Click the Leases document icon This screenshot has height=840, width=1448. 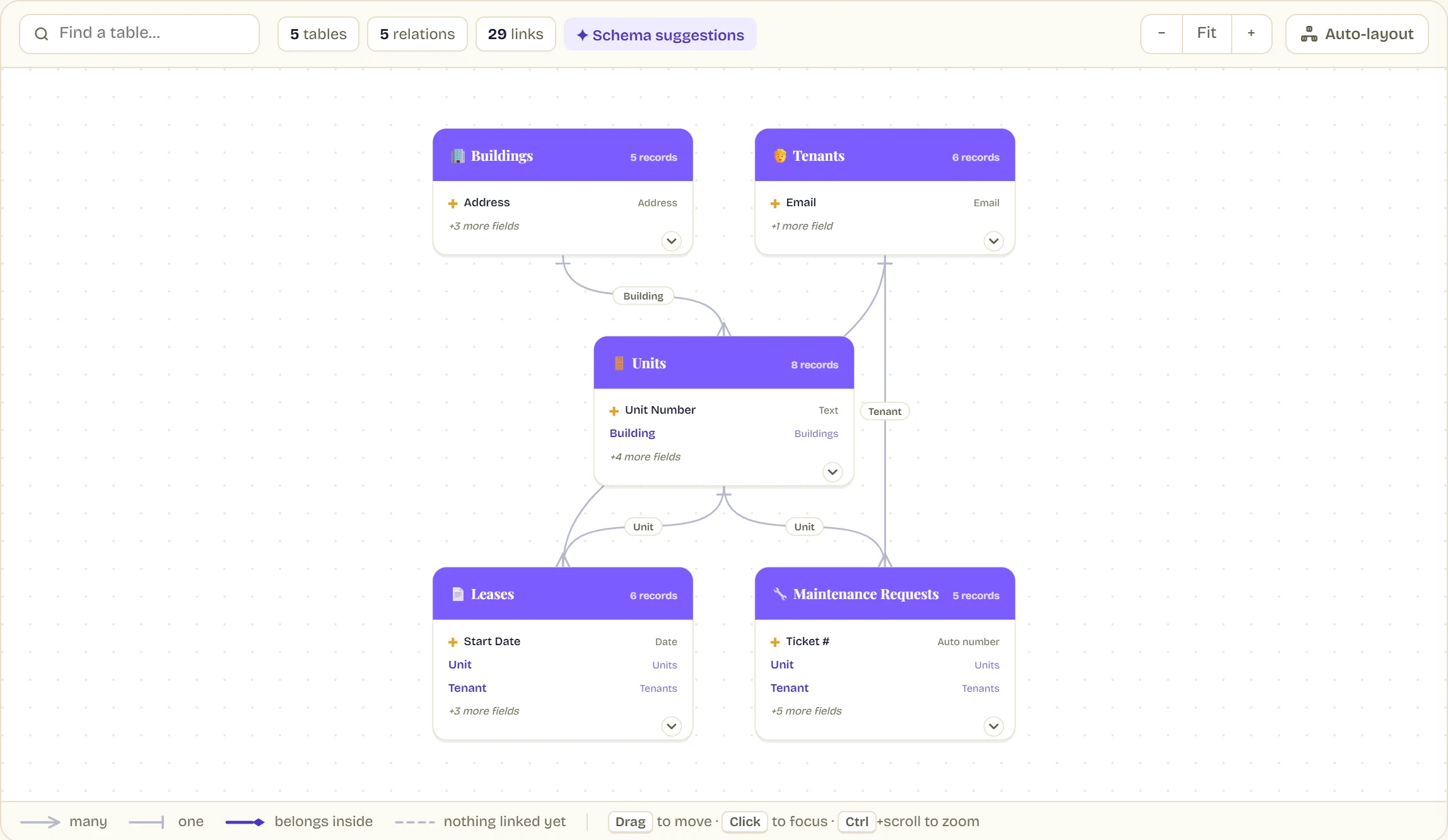(x=458, y=594)
